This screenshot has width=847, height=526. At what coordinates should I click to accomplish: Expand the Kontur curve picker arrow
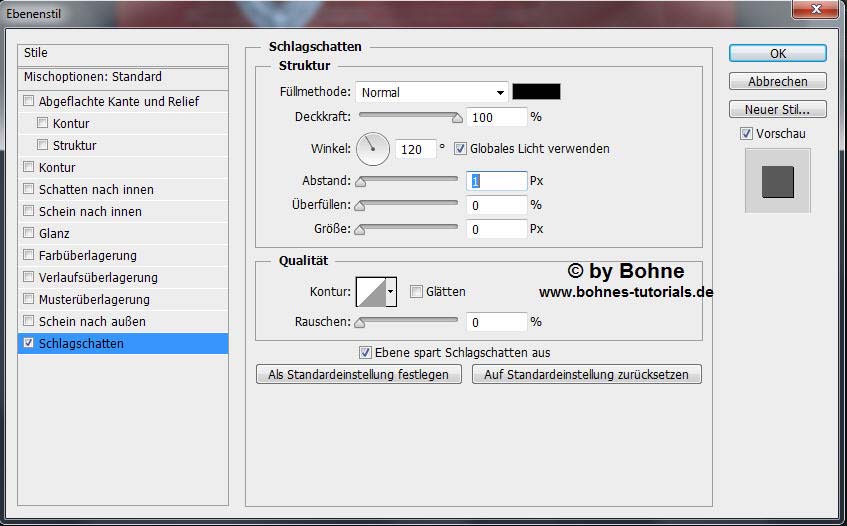coord(391,292)
